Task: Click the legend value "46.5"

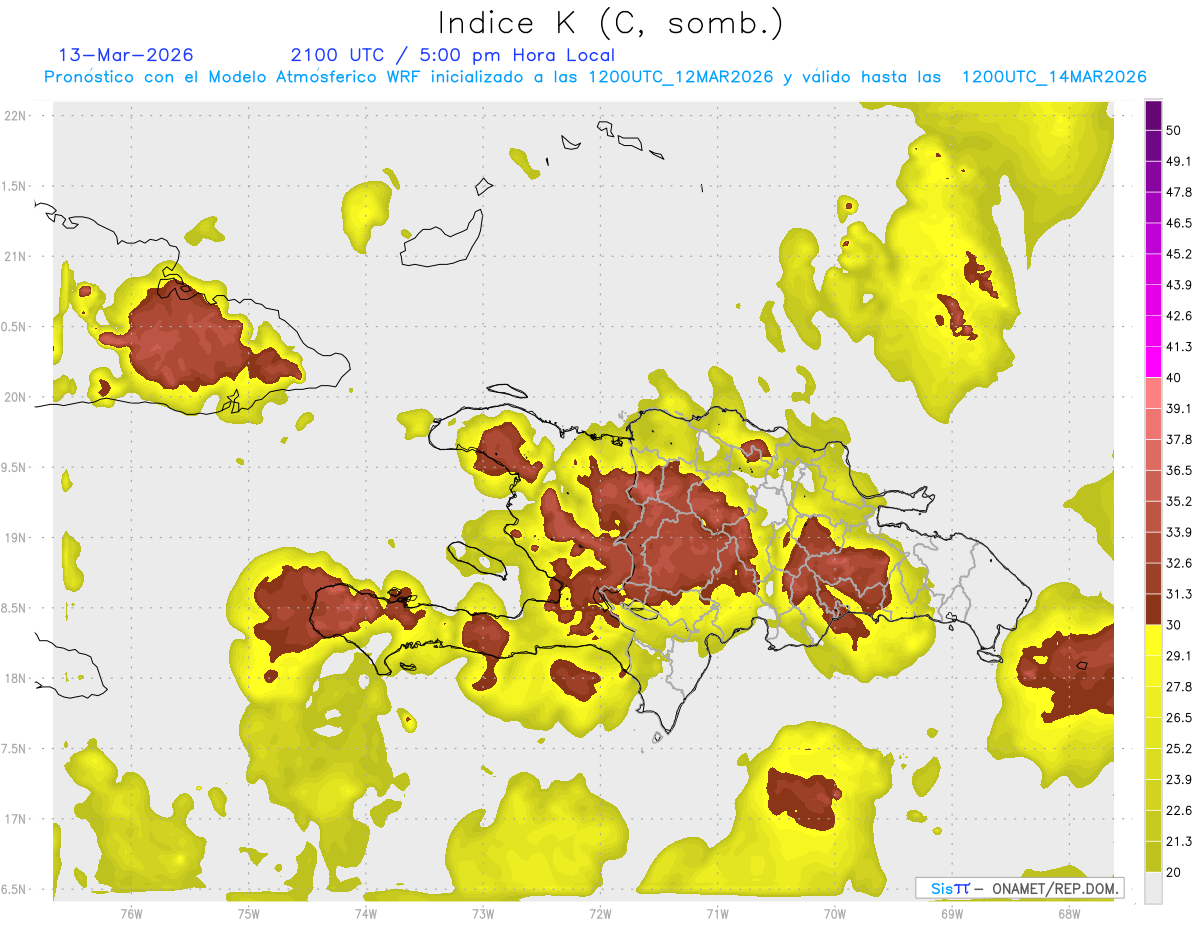Action: [x=1179, y=223]
